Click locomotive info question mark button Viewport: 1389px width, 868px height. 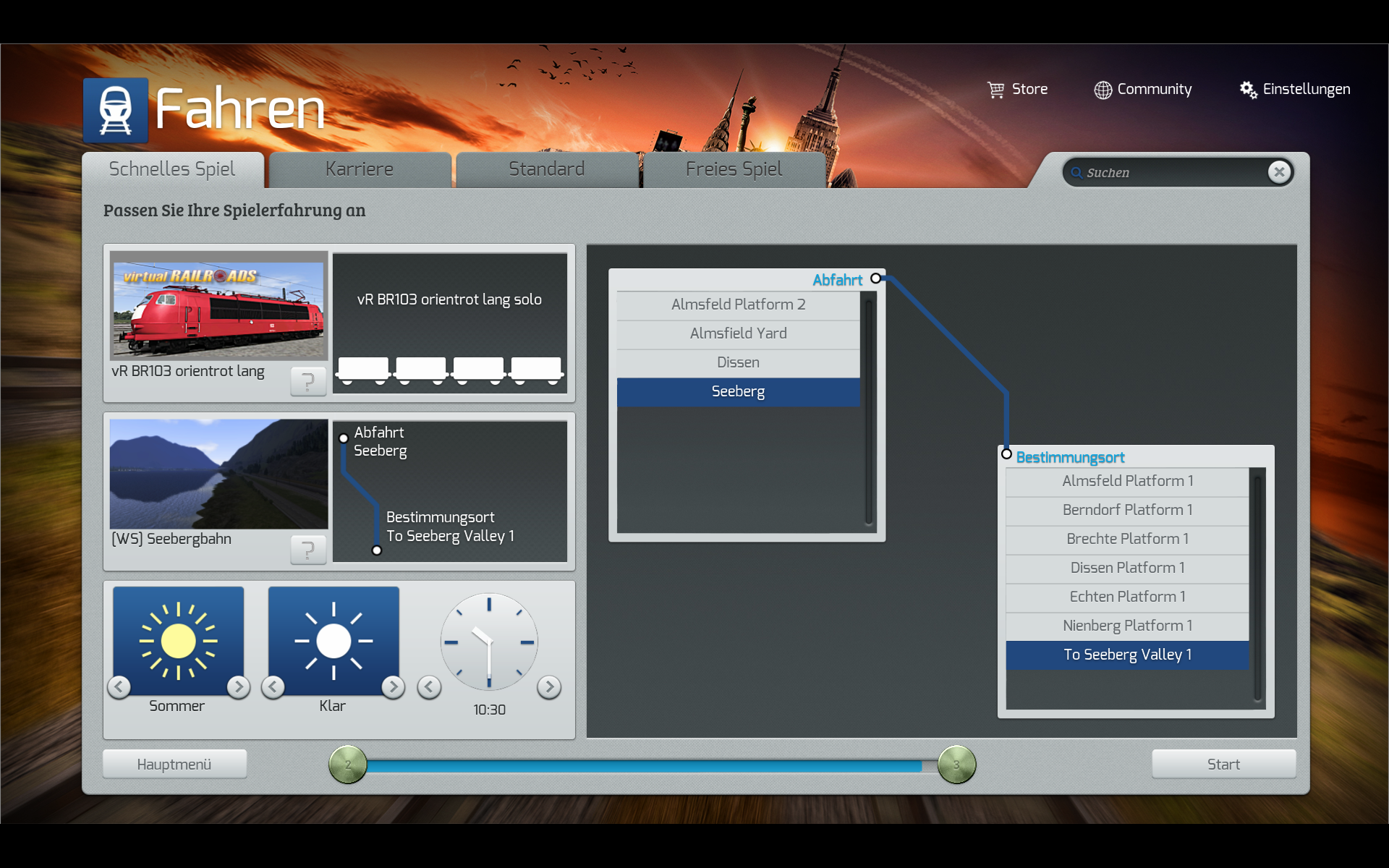coord(308,381)
